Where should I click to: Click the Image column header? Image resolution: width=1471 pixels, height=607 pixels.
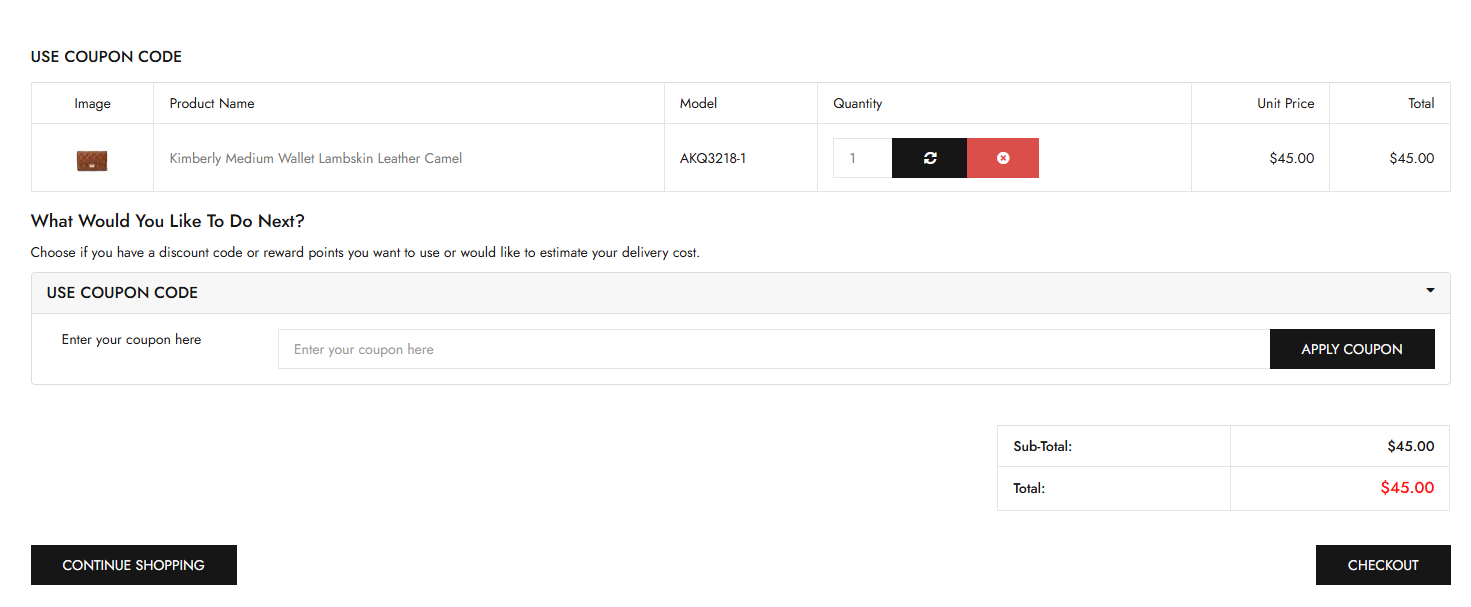tap(92, 103)
